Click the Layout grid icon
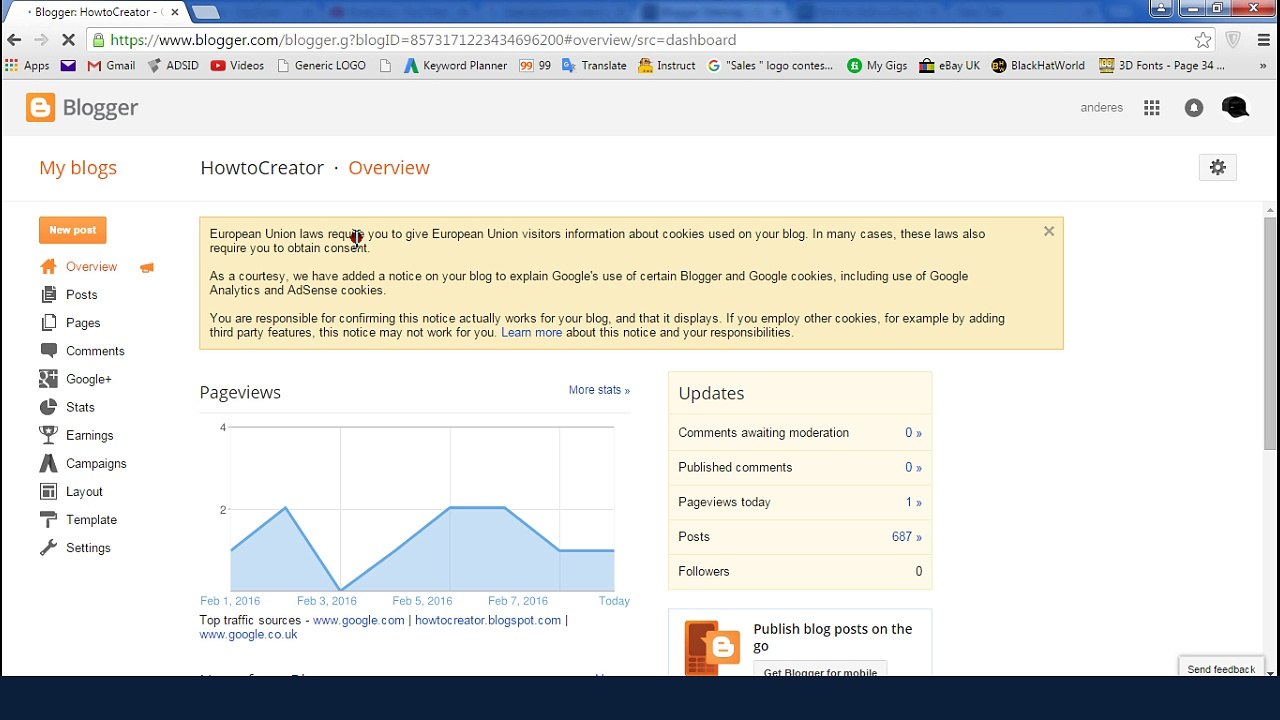The image size is (1280, 720). click(48, 491)
